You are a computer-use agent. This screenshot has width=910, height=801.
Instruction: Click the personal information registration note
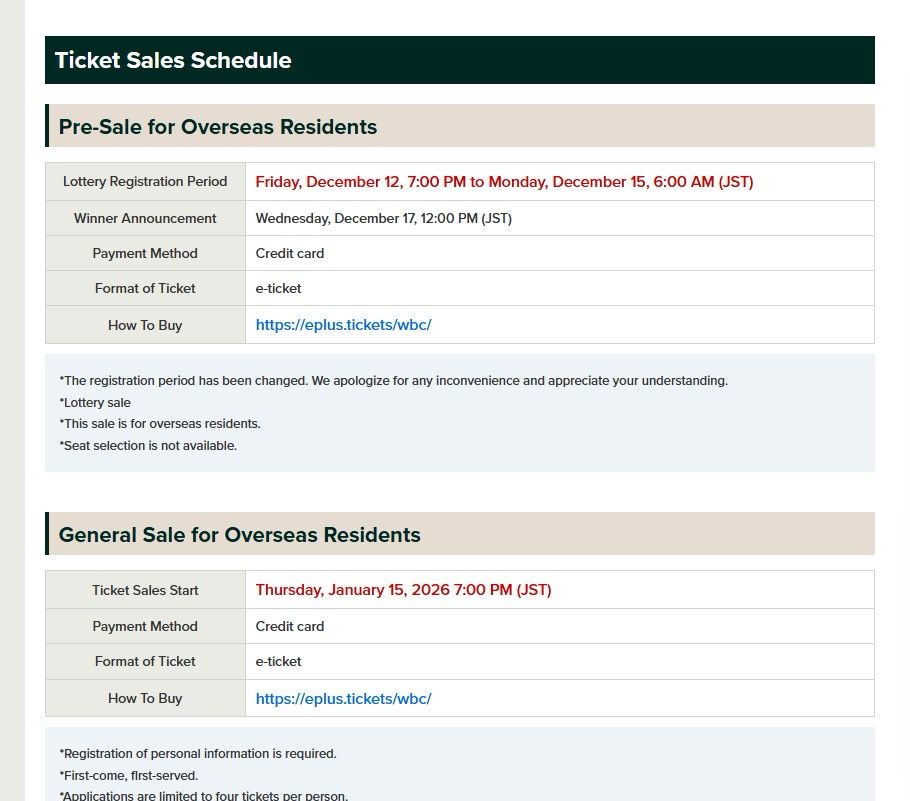point(198,754)
